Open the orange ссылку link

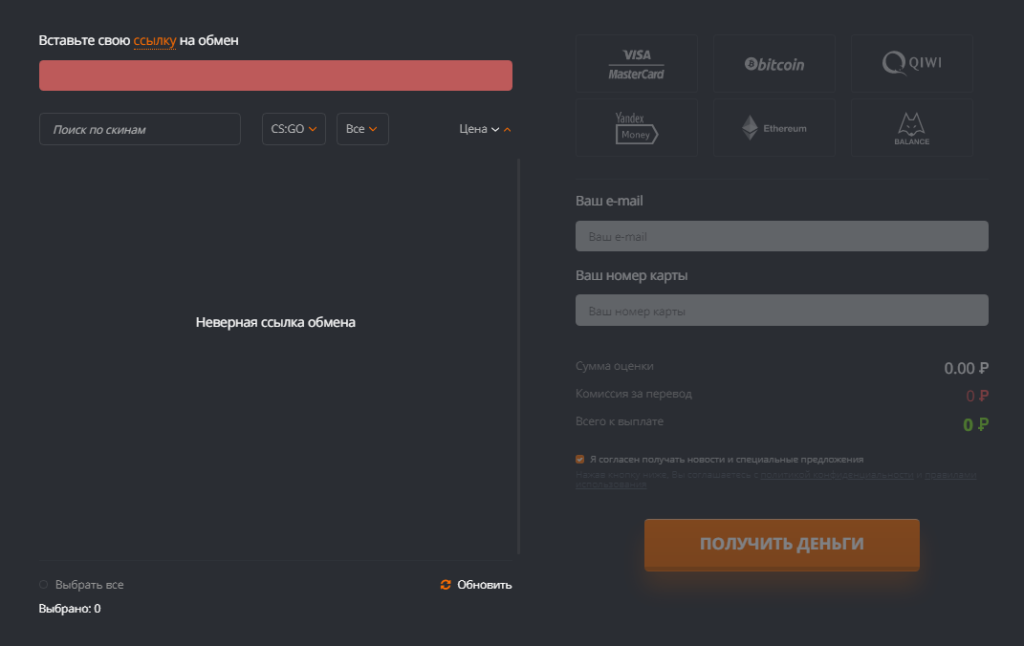155,40
